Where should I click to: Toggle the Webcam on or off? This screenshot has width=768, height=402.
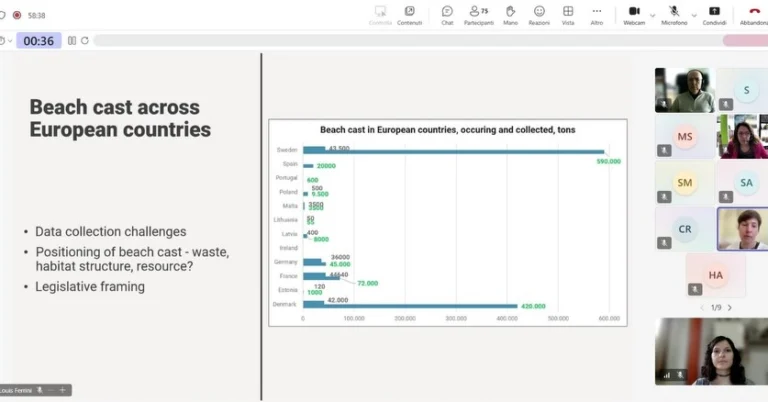click(x=634, y=14)
